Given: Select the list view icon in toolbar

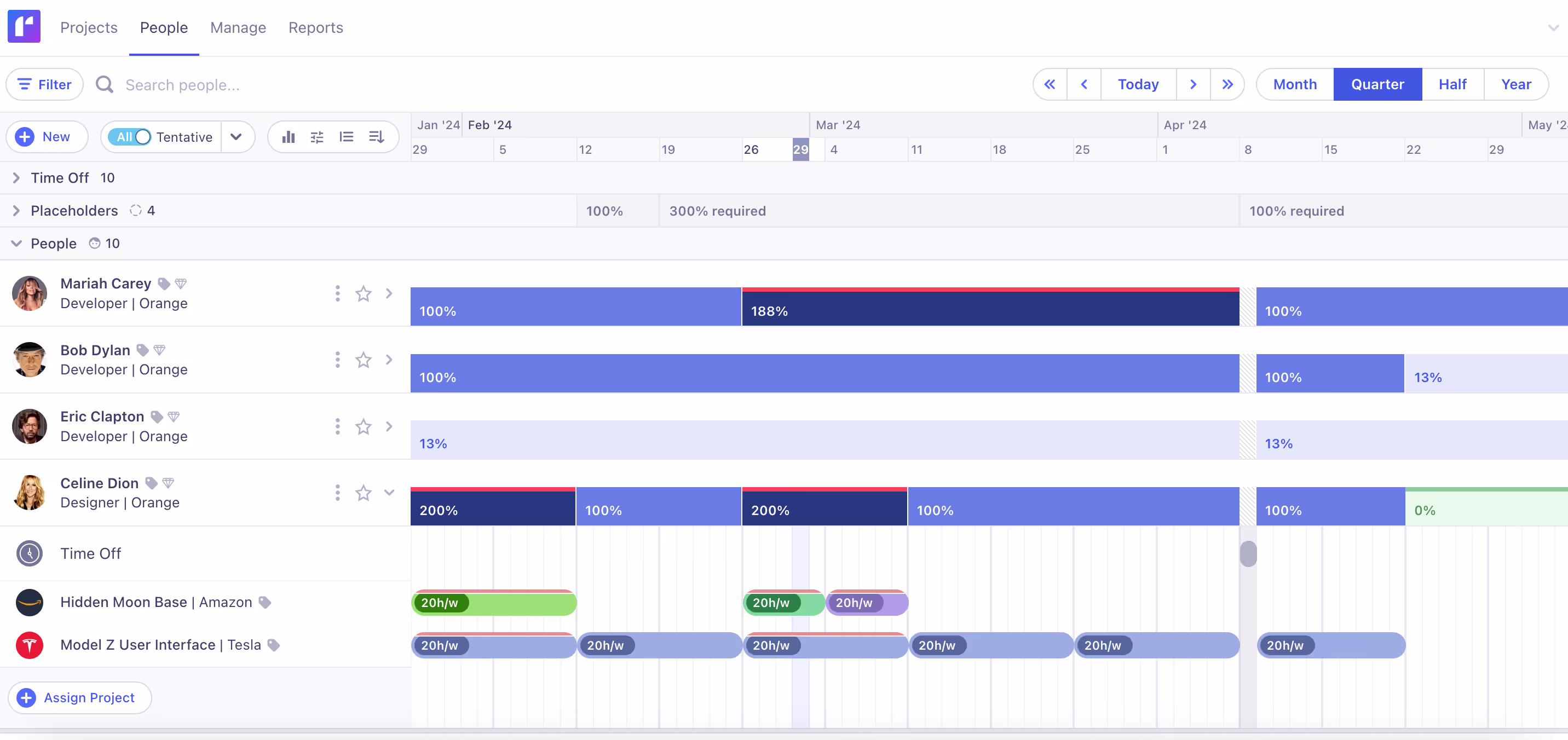Looking at the screenshot, I should [347, 136].
